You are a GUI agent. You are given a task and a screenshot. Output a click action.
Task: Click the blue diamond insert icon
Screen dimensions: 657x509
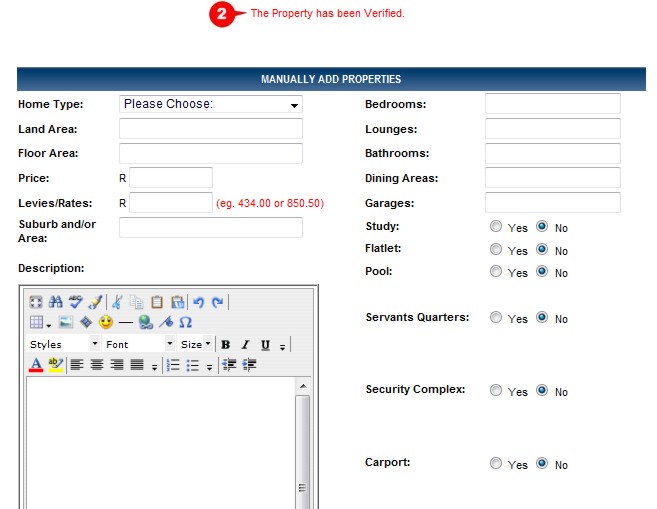tap(86, 322)
